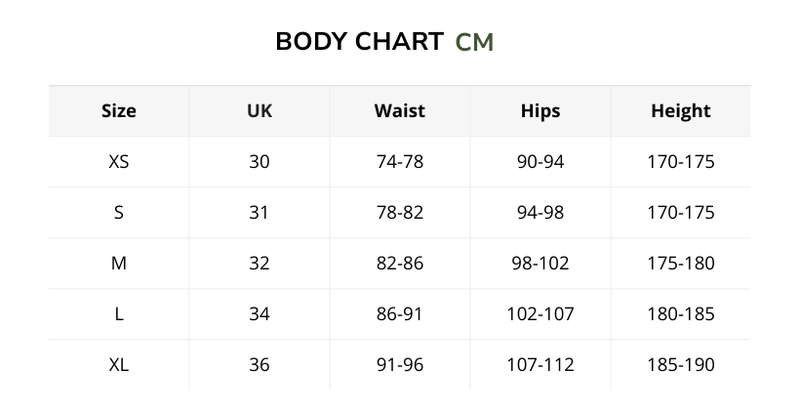Click the Hips column header
Screen dimensions: 800x411
540,111
